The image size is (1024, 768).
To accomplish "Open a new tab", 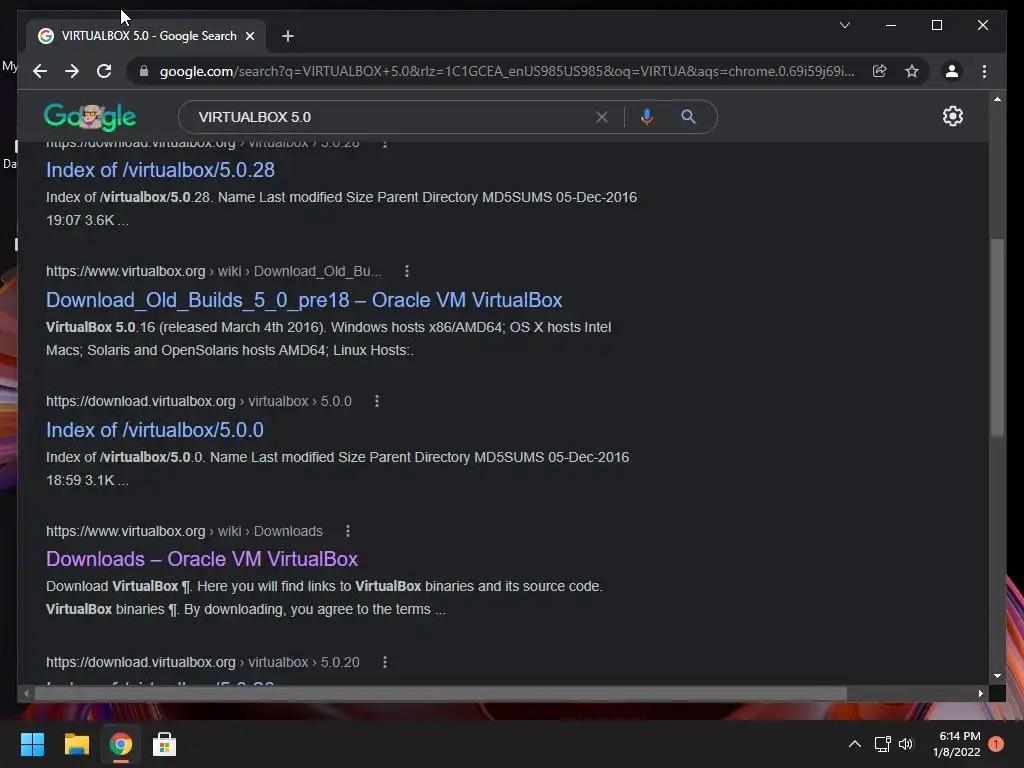I will (x=288, y=36).
